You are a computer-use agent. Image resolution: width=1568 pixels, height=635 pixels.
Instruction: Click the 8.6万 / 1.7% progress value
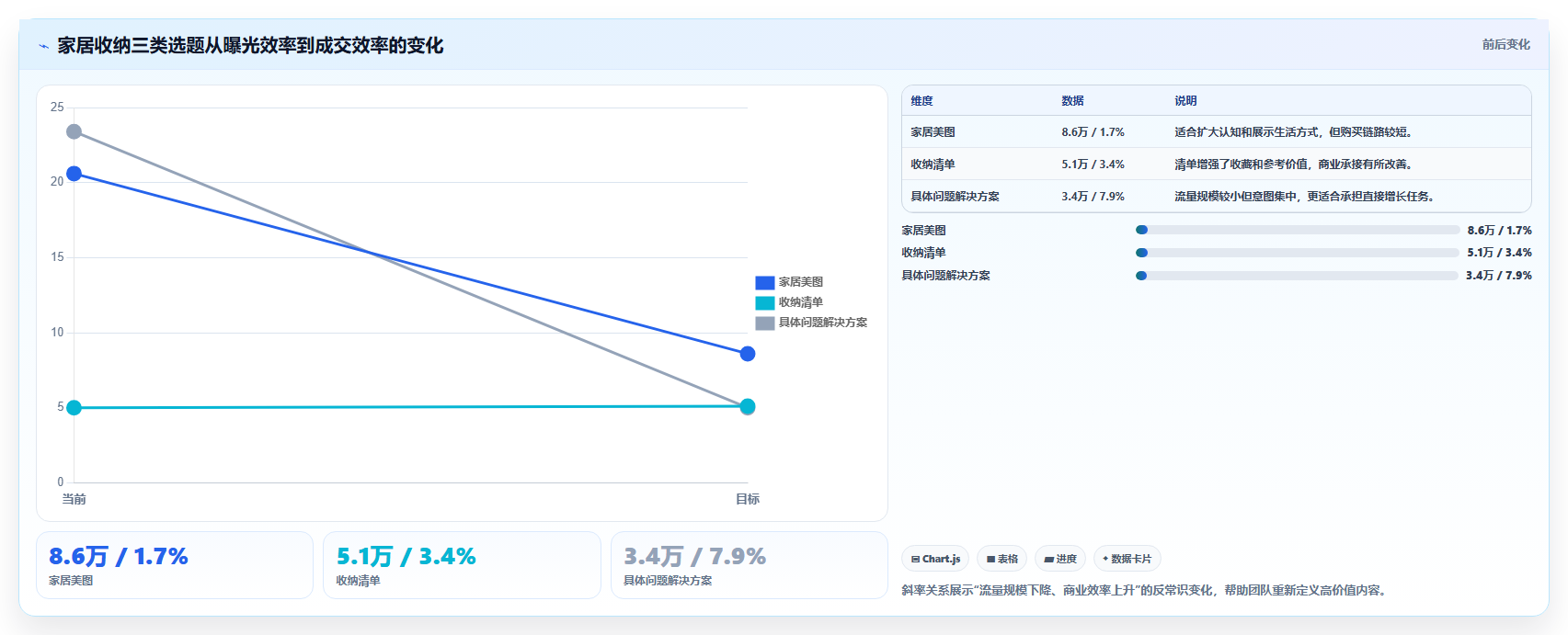coord(1499,231)
